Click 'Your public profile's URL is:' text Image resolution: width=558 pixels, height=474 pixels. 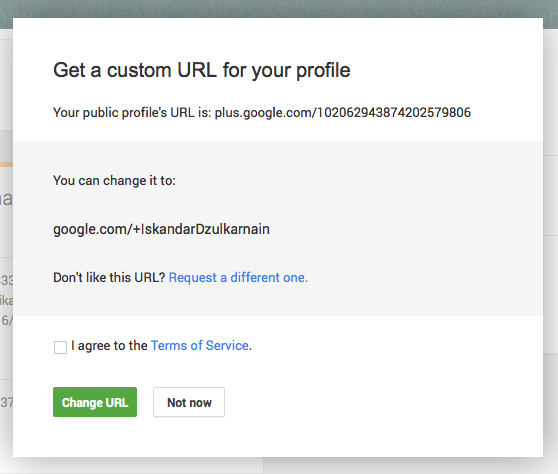tap(132, 113)
